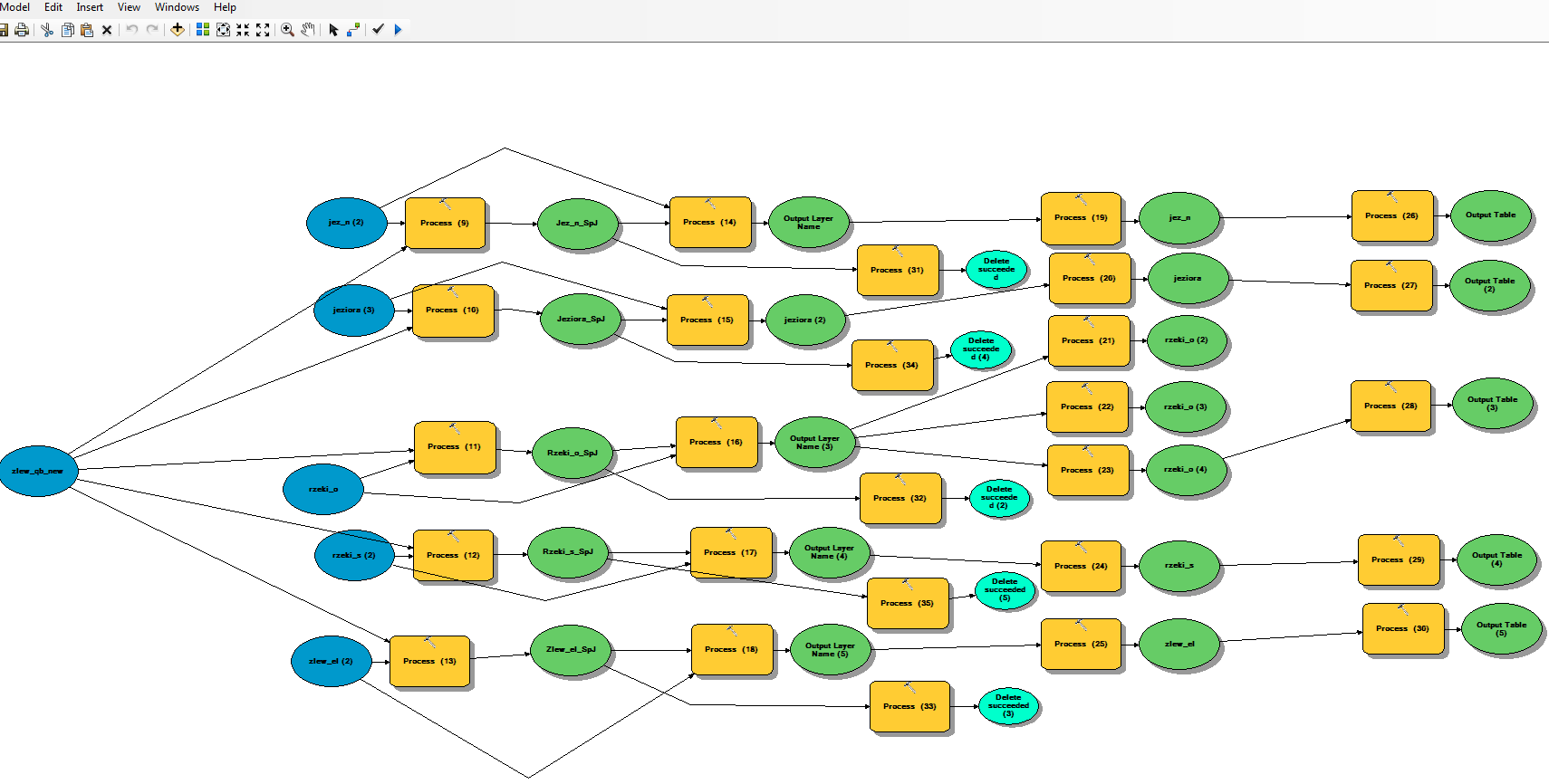Select the Process (9) tool box

445,223
